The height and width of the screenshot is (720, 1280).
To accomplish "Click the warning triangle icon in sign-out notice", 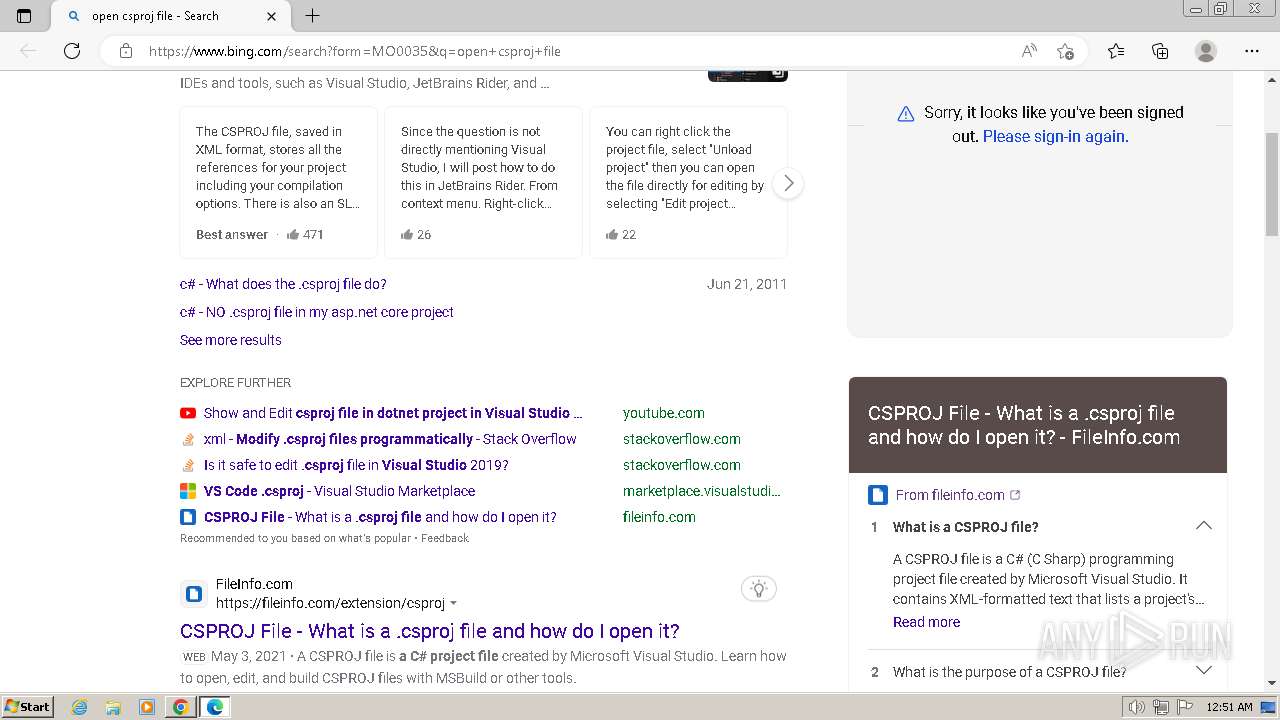I will [x=906, y=114].
